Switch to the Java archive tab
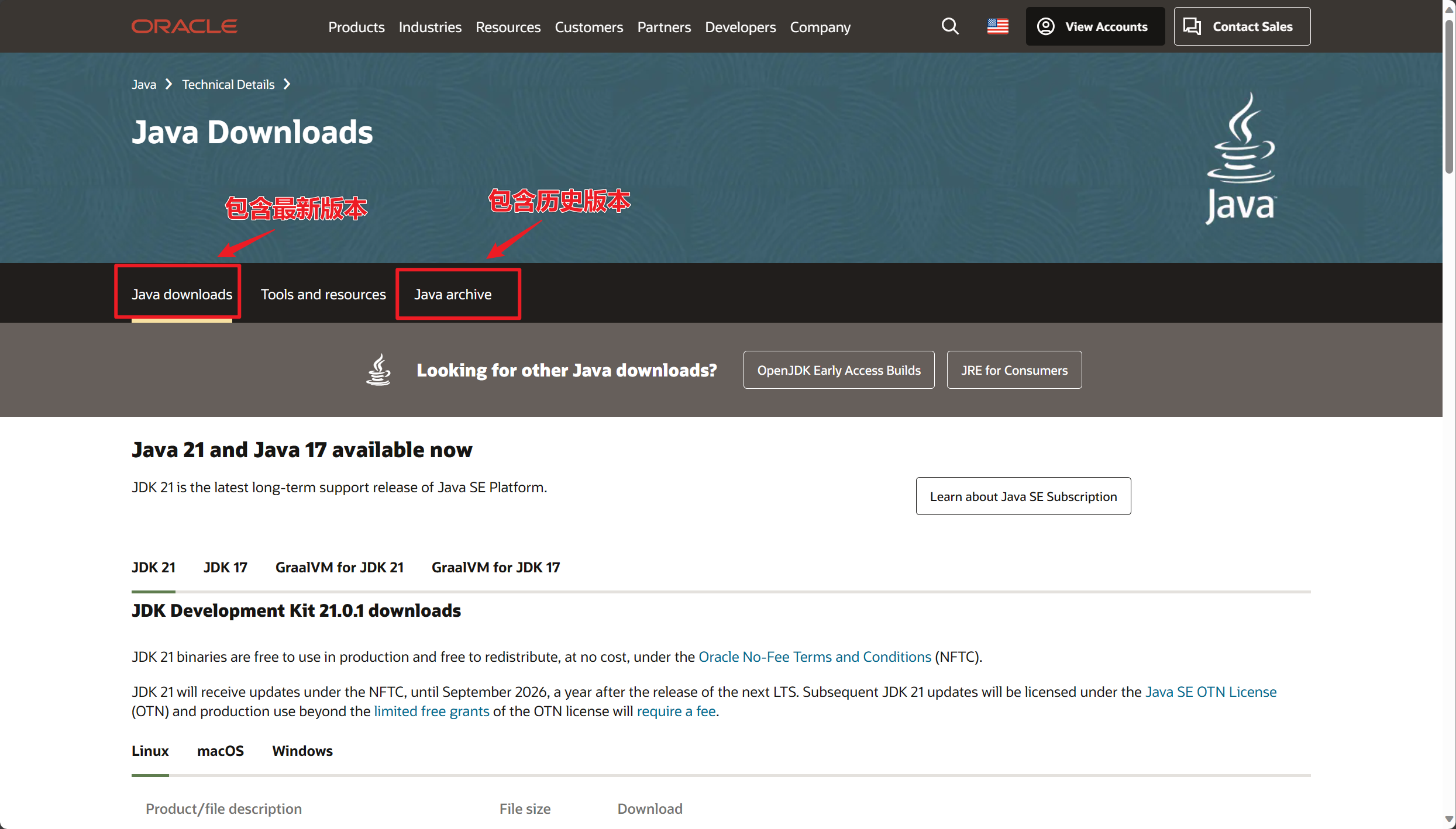Image resolution: width=1456 pixels, height=829 pixels. [x=453, y=294]
